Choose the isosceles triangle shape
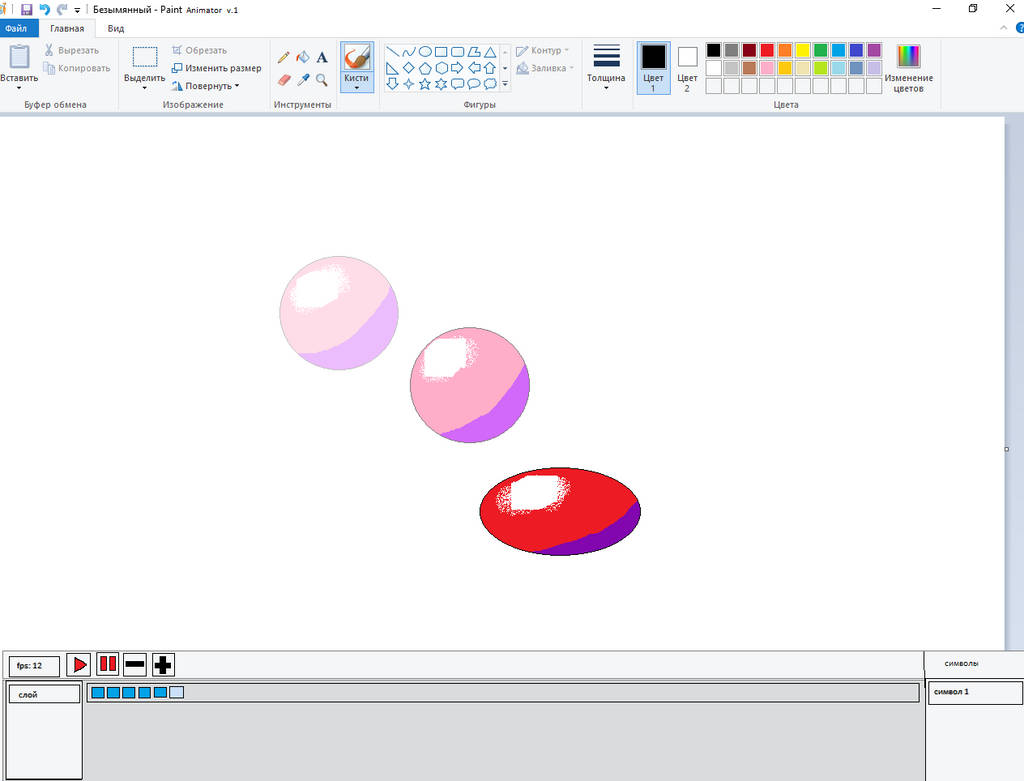The image size is (1024, 781). point(490,52)
